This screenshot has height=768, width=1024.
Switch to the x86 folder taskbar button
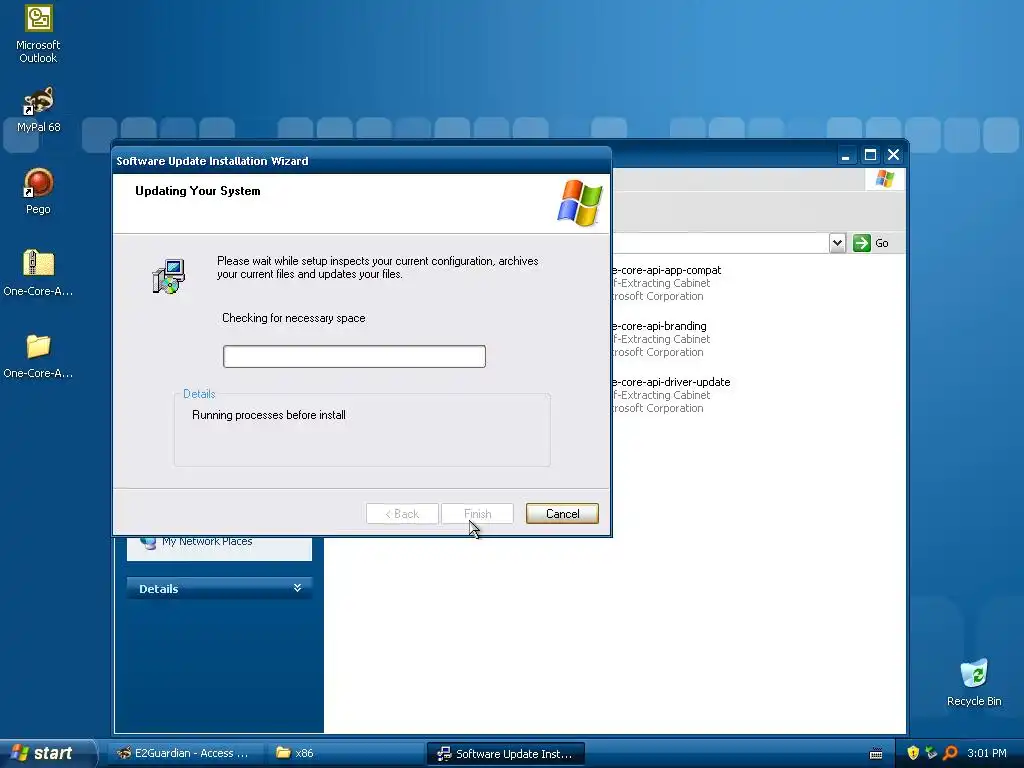coord(346,753)
